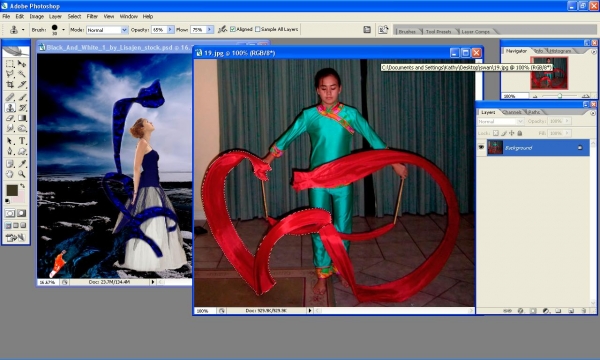Open the Window menu

pos(129,16)
